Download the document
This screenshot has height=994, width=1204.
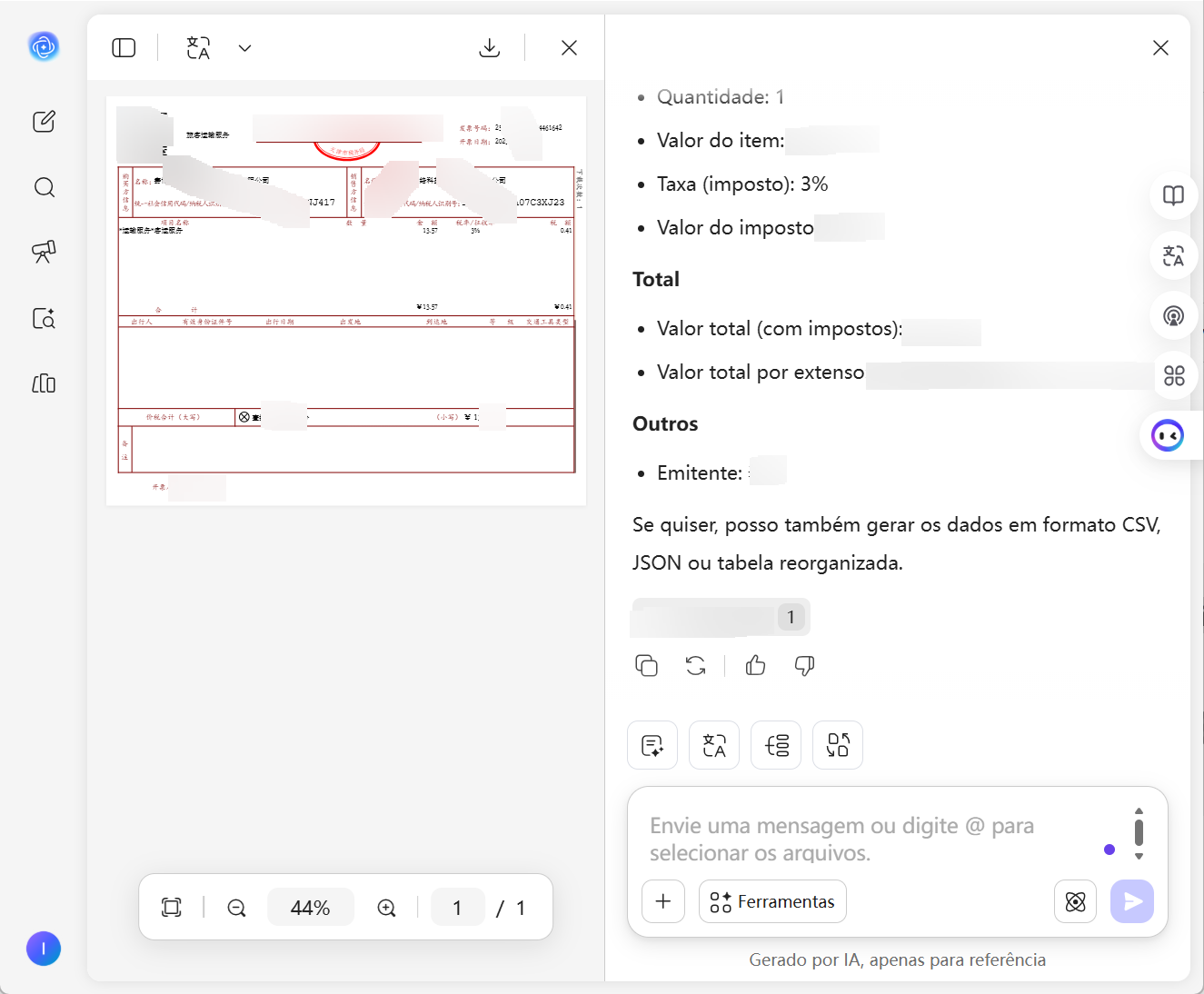(x=490, y=48)
